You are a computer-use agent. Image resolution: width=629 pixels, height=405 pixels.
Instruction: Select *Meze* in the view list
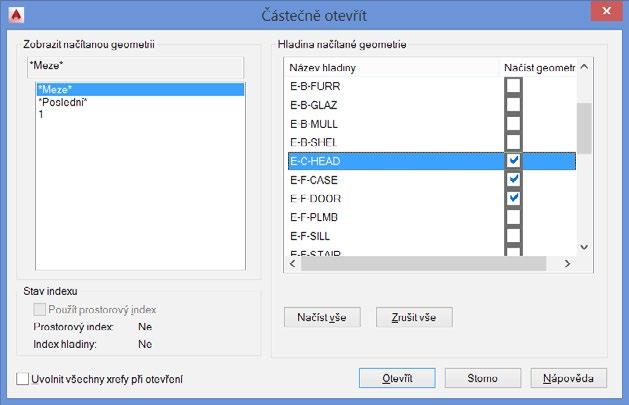140,89
